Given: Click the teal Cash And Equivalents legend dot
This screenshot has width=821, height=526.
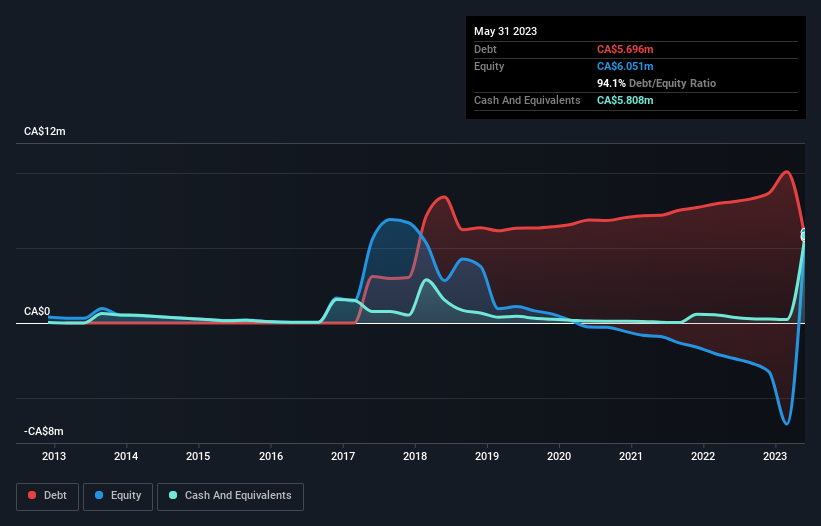Looking at the screenshot, I should [x=173, y=495].
